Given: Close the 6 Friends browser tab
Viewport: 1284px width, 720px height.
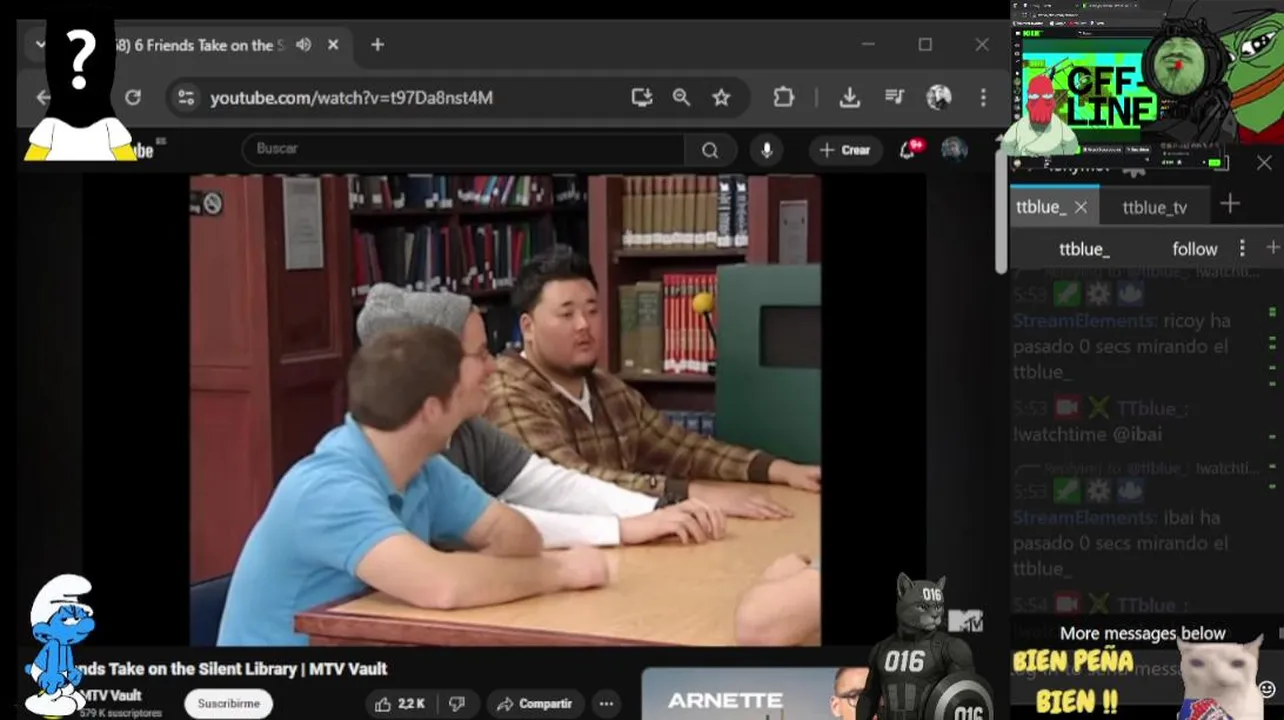Looking at the screenshot, I should [333, 45].
